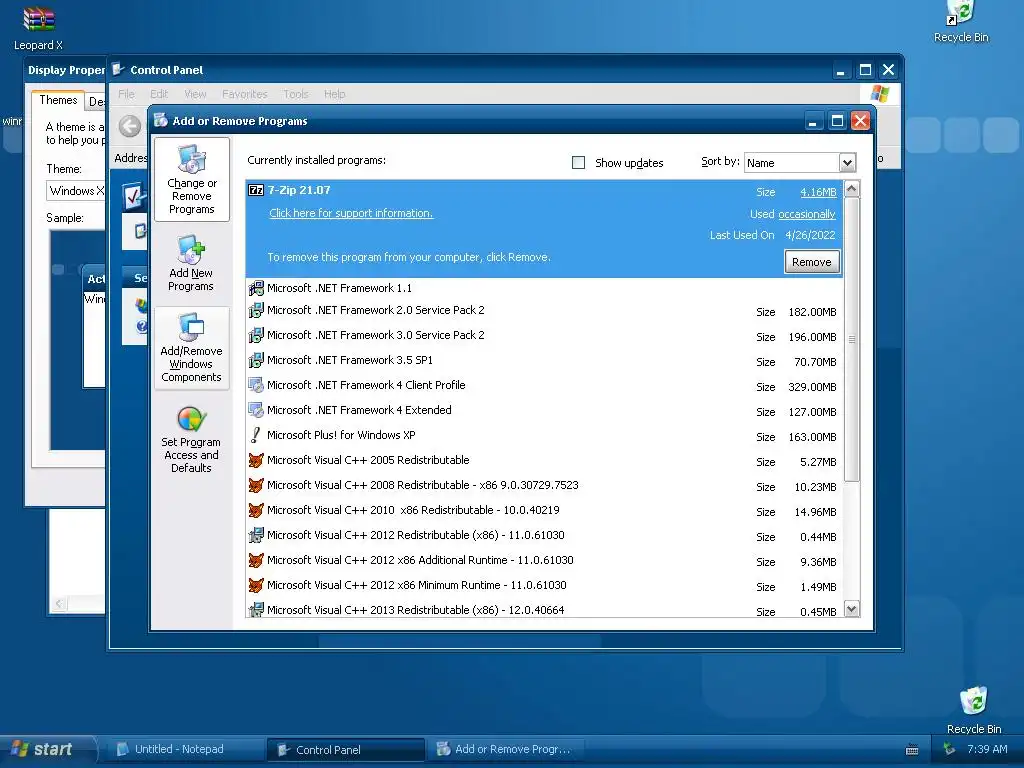The image size is (1024, 768).
Task: Open the Sort by Name dropdown
Action: 800,163
